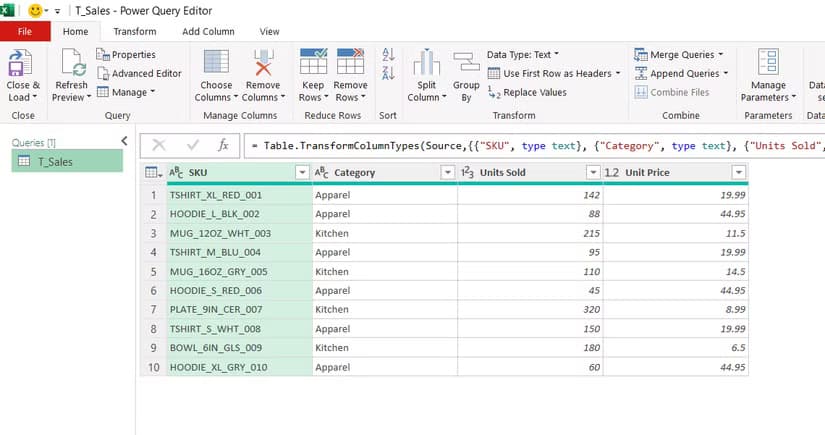Screen dimensions: 825x435
Task: Open the table menu icon in grid corner
Action: click(153, 173)
